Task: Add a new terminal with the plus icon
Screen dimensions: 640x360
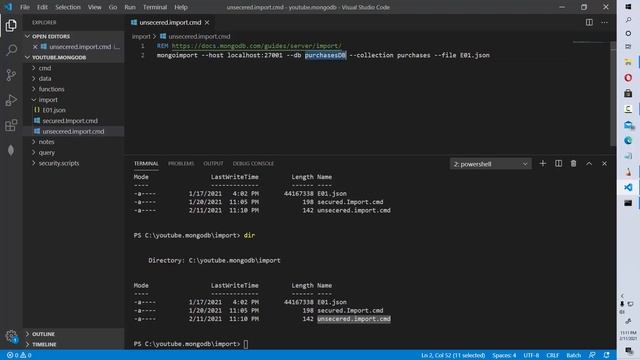Action: (x=542, y=164)
